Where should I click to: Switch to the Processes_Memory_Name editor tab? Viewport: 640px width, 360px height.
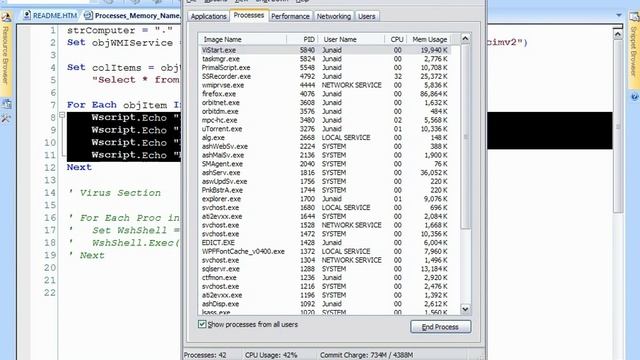(132, 16)
